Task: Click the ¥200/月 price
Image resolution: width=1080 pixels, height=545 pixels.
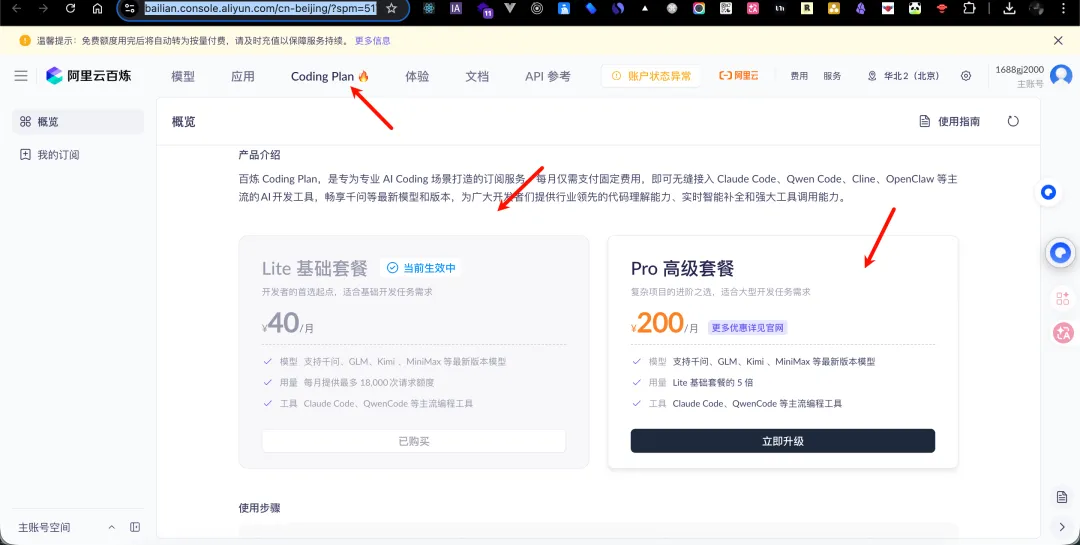Action: [665, 324]
